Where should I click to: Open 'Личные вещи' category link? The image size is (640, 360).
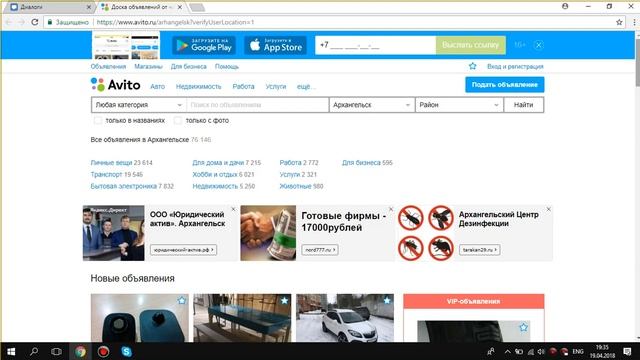point(111,162)
